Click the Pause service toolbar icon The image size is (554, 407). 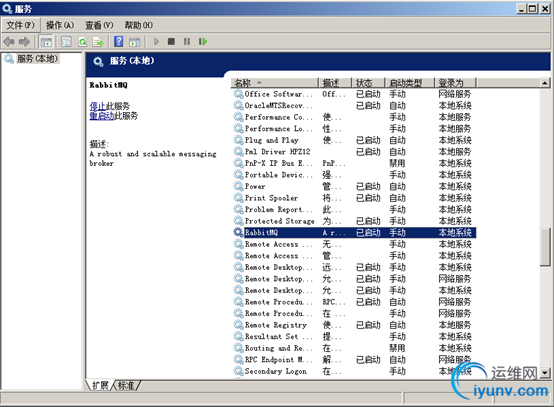pyautogui.click(x=187, y=42)
